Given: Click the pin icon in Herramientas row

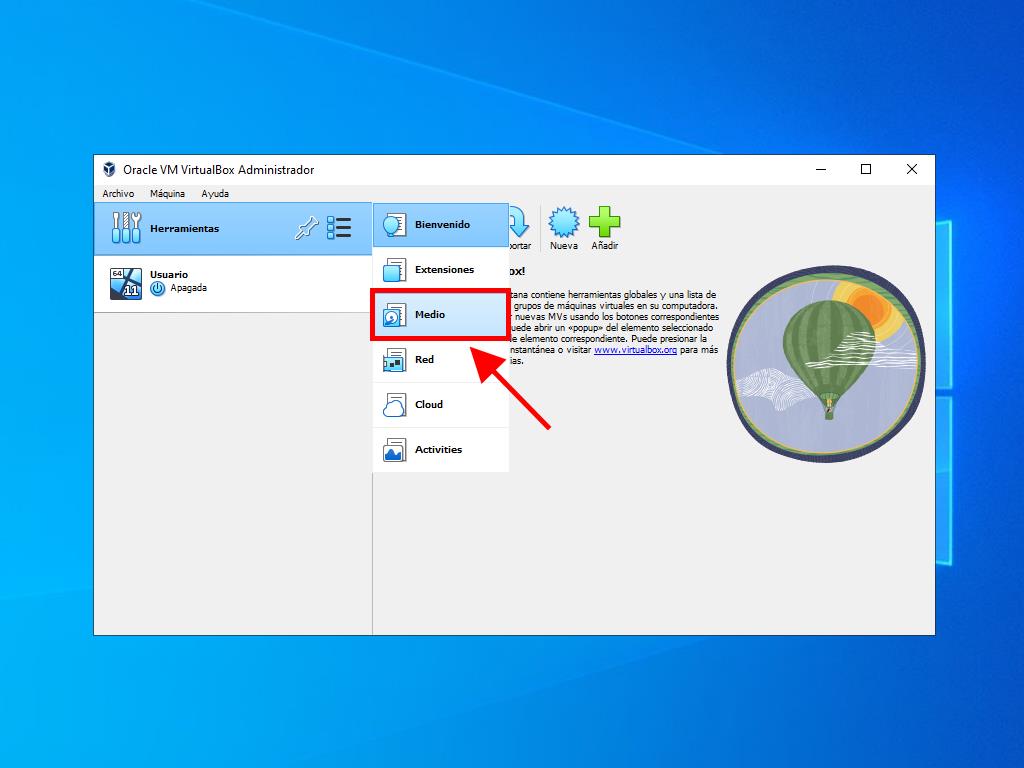Looking at the screenshot, I should coord(305,229).
